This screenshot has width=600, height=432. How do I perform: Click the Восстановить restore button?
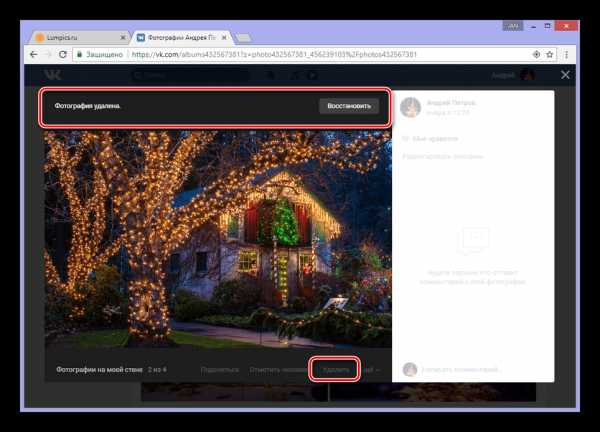[349, 106]
